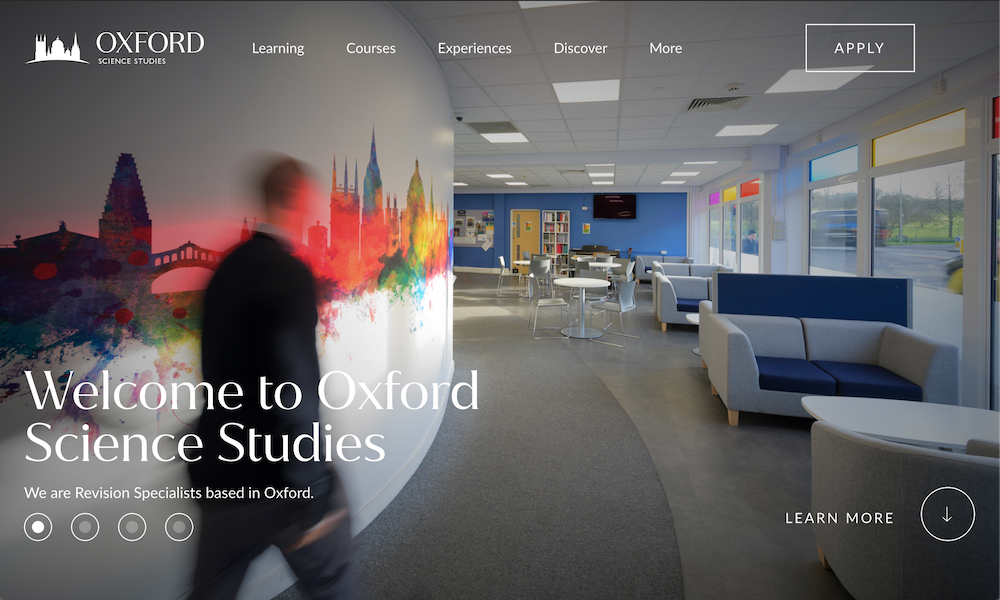The image size is (1000, 600).
Task: Click the colorful Oxford skyline wall mural
Action: pos(223,255)
